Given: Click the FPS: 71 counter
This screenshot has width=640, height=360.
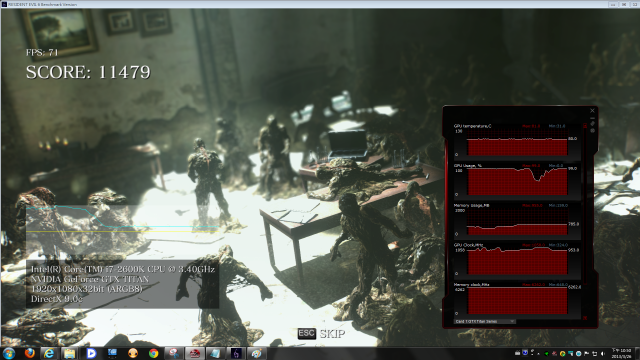Looking at the screenshot, I should (x=42, y=52).
